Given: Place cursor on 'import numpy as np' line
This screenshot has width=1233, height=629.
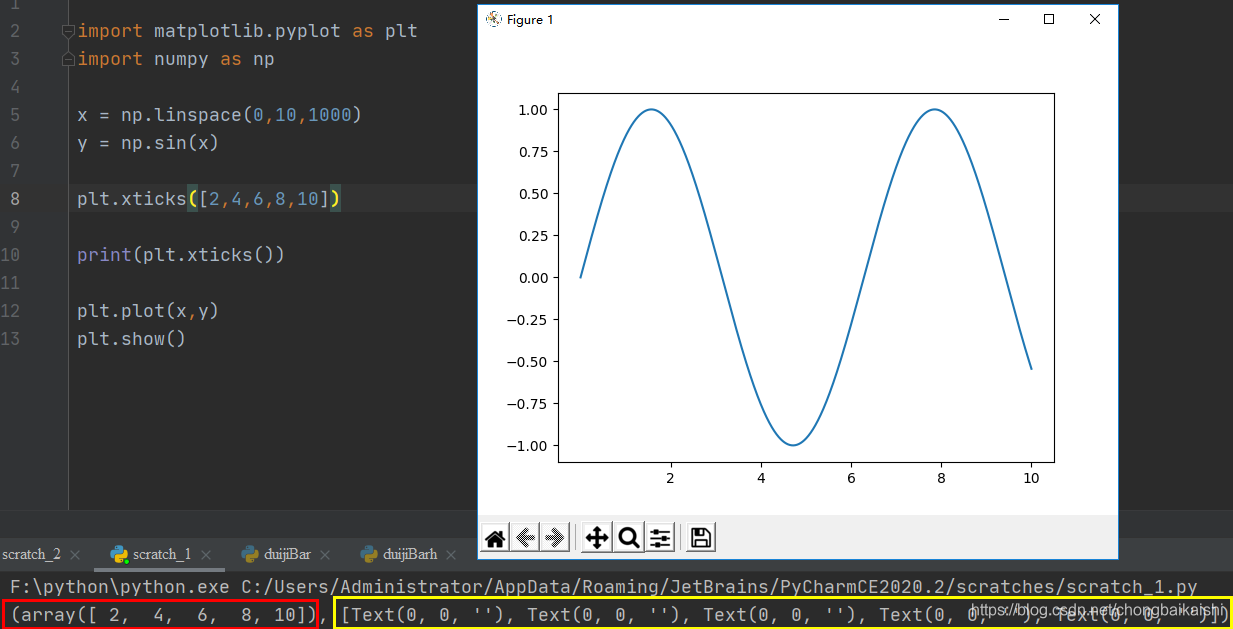Looking at the screenshot, I should tap(175, 59).
